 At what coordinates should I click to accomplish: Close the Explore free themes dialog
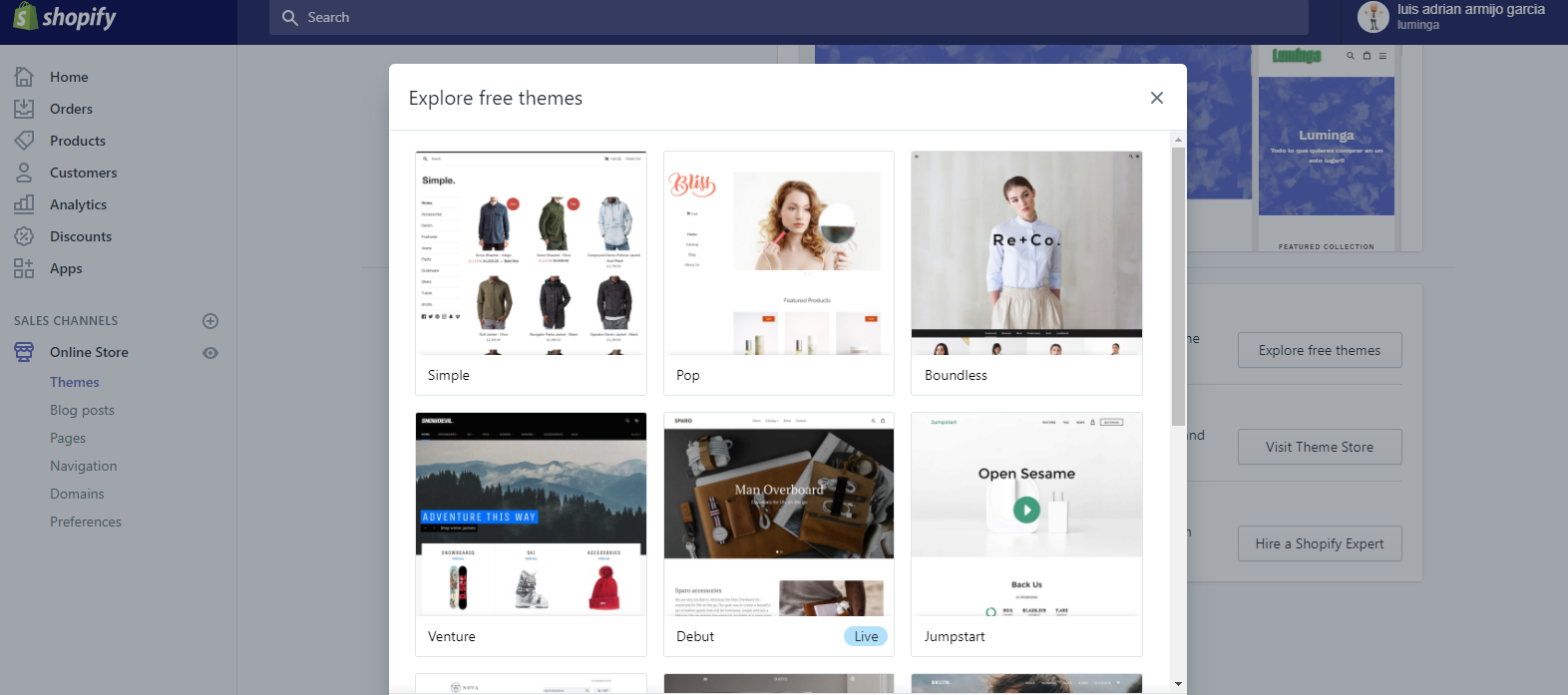(1157, 98)
